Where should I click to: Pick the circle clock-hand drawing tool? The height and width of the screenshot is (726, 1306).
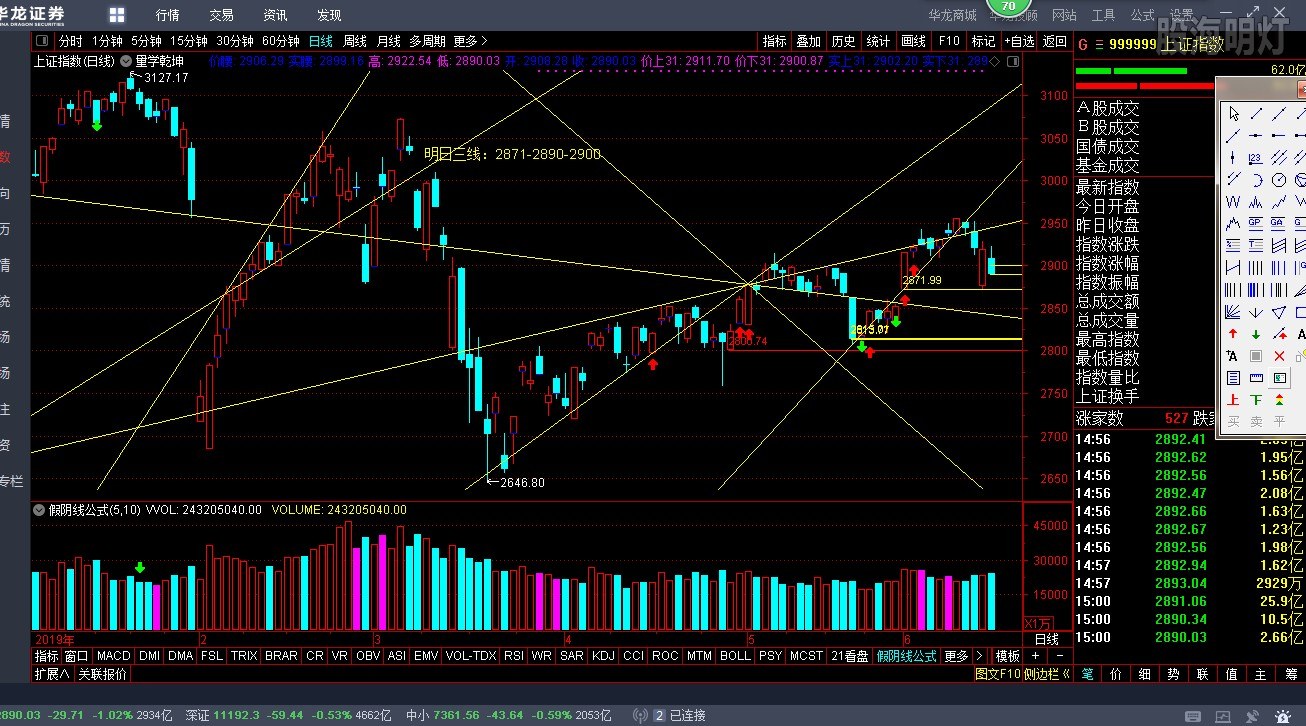(x=1279, y=180)
